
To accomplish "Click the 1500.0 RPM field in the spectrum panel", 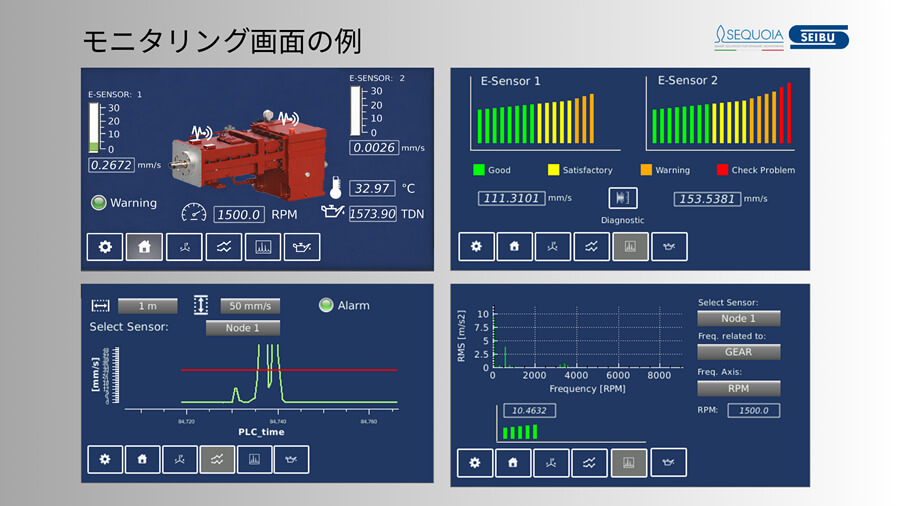I will tap(753, 410).
